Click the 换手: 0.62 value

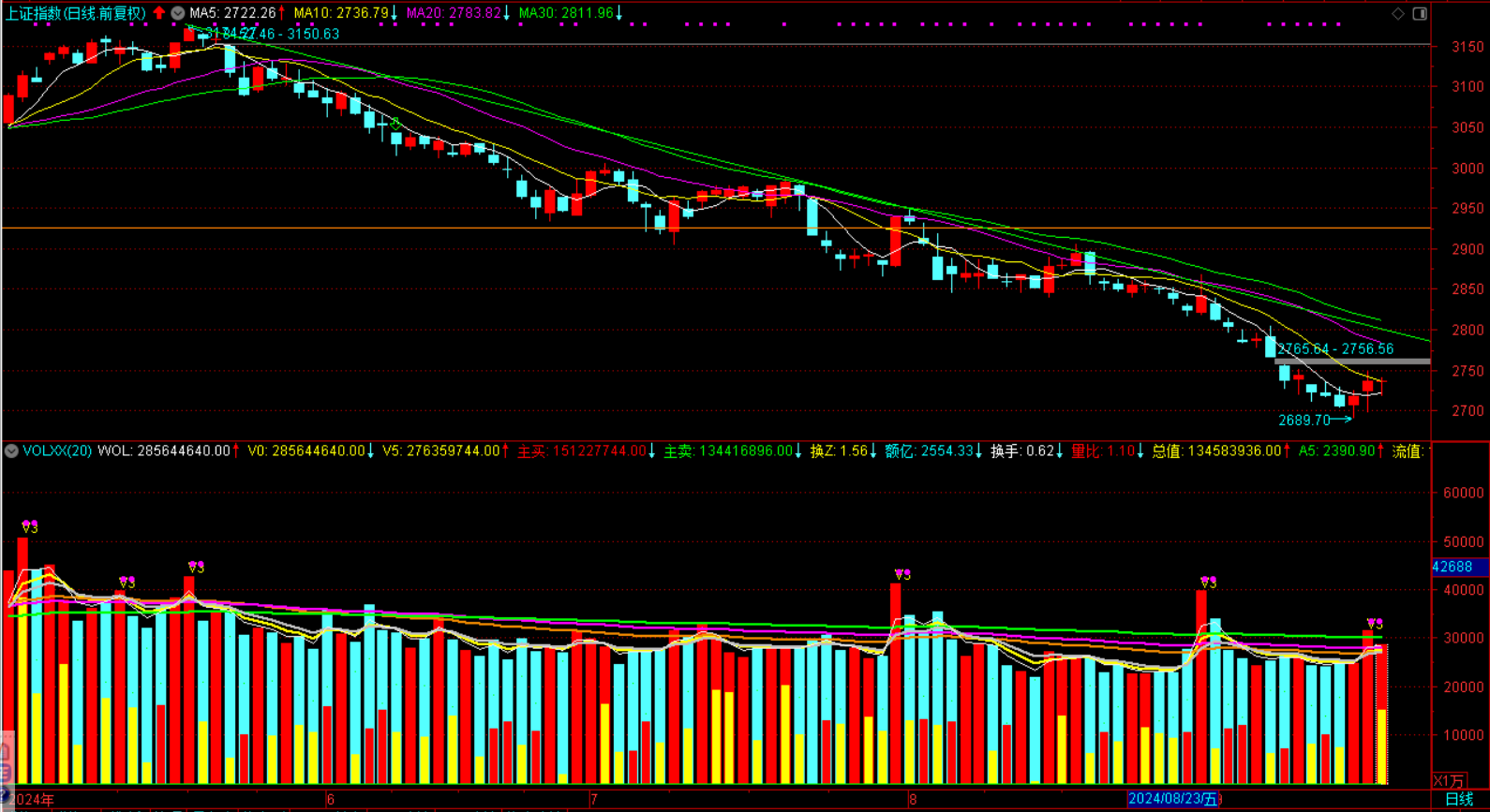click(x=1022, y=451)
